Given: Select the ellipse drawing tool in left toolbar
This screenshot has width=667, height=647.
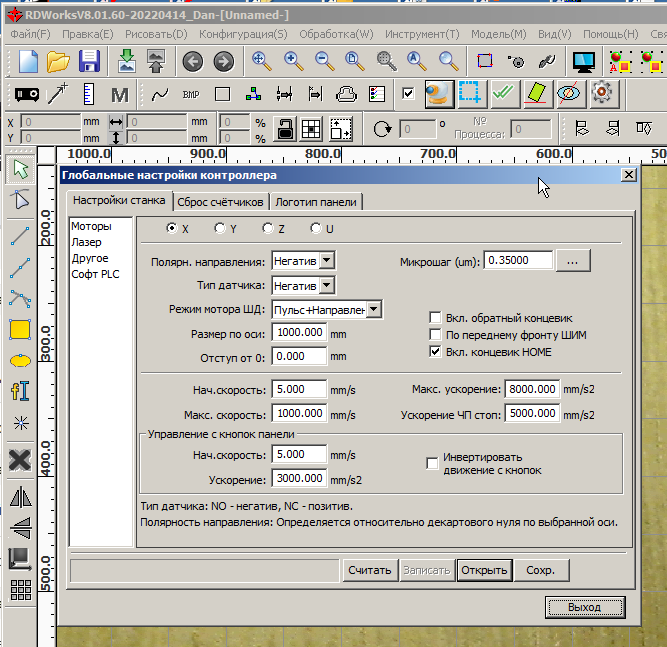Looking at the screenshot, I should click(19, 360).
